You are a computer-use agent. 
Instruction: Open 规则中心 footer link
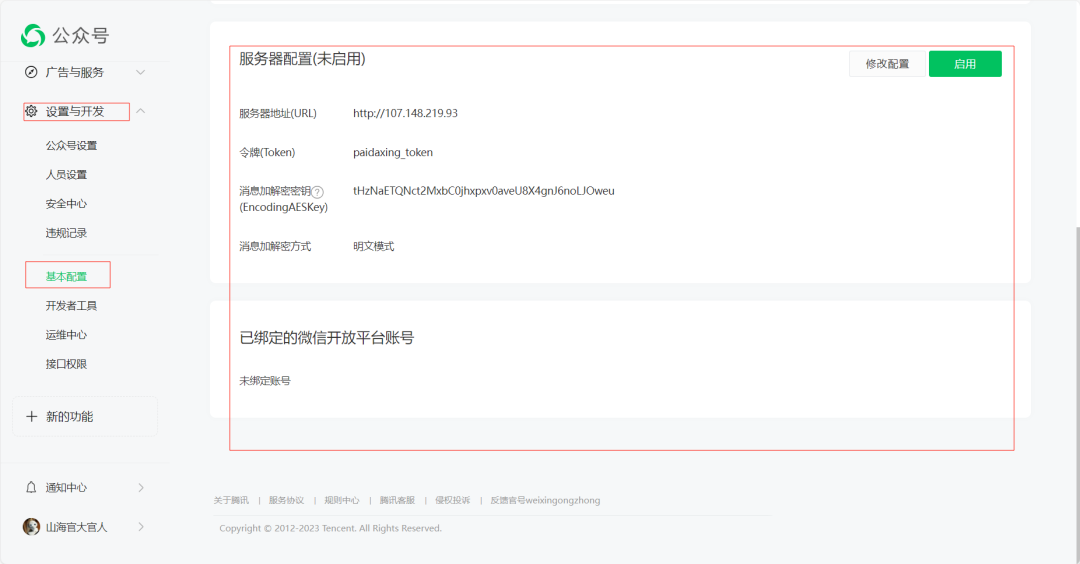[342, 501]
